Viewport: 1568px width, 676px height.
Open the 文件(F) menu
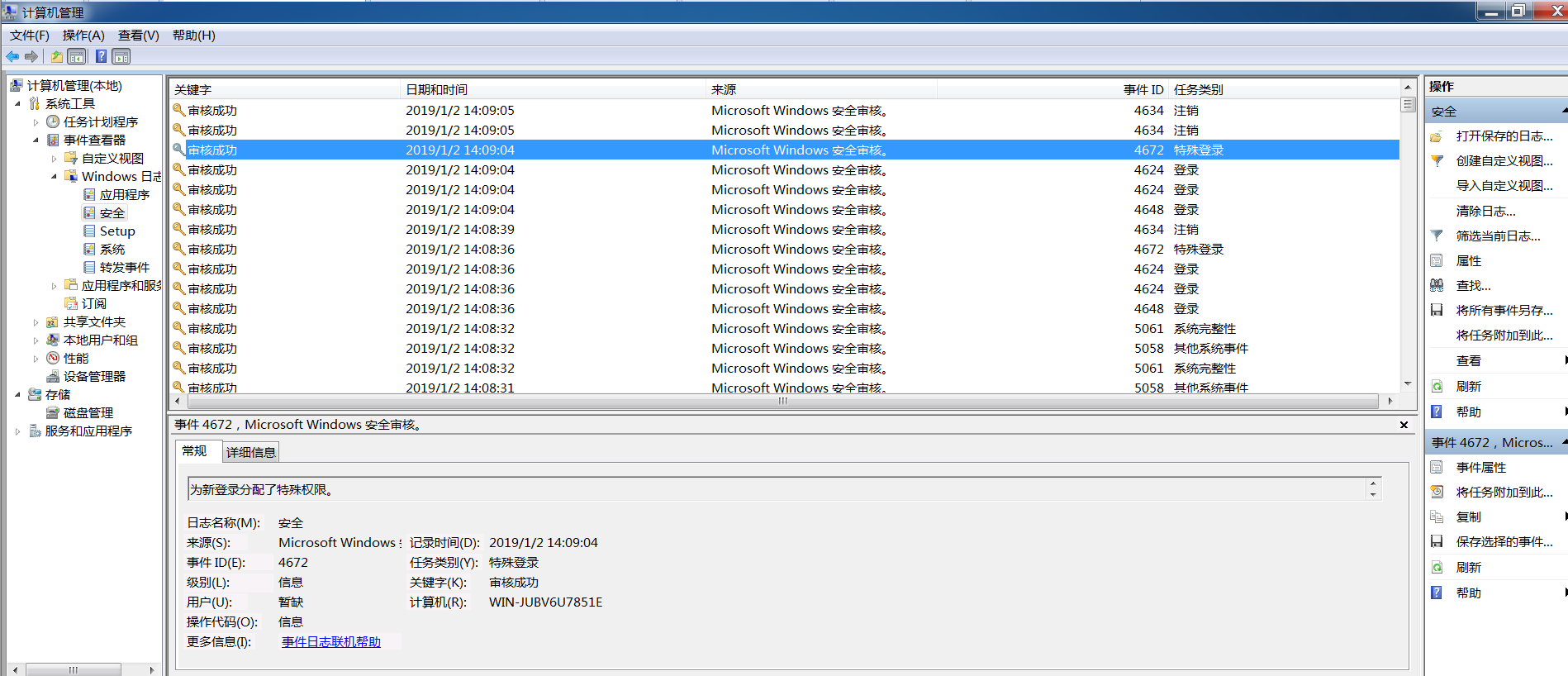click(30, 35)
